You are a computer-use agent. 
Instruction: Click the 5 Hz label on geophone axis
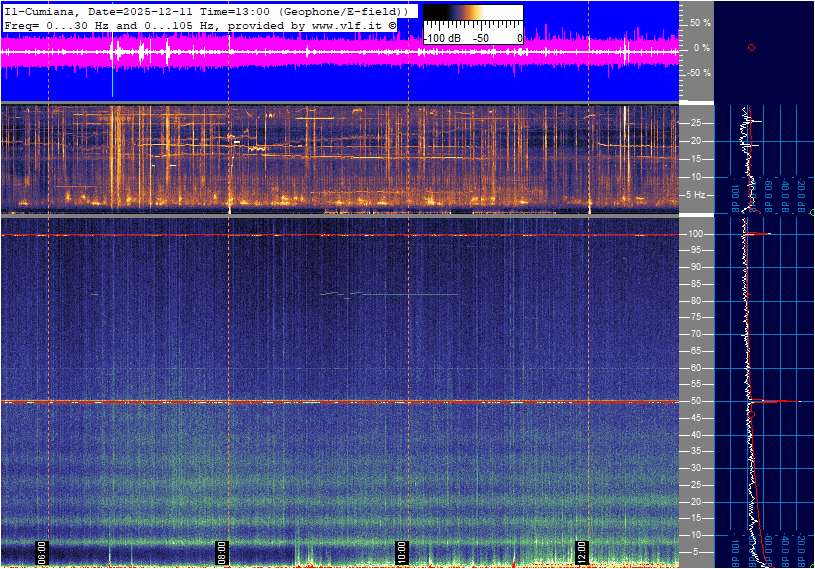click(696, 195)
